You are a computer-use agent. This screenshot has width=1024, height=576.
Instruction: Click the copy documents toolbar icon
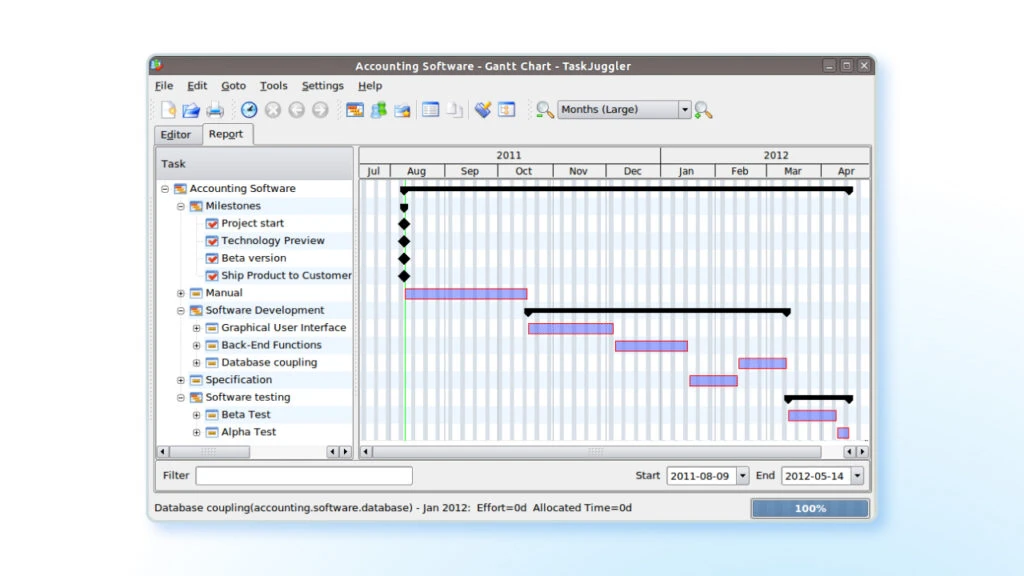point(455,110)
